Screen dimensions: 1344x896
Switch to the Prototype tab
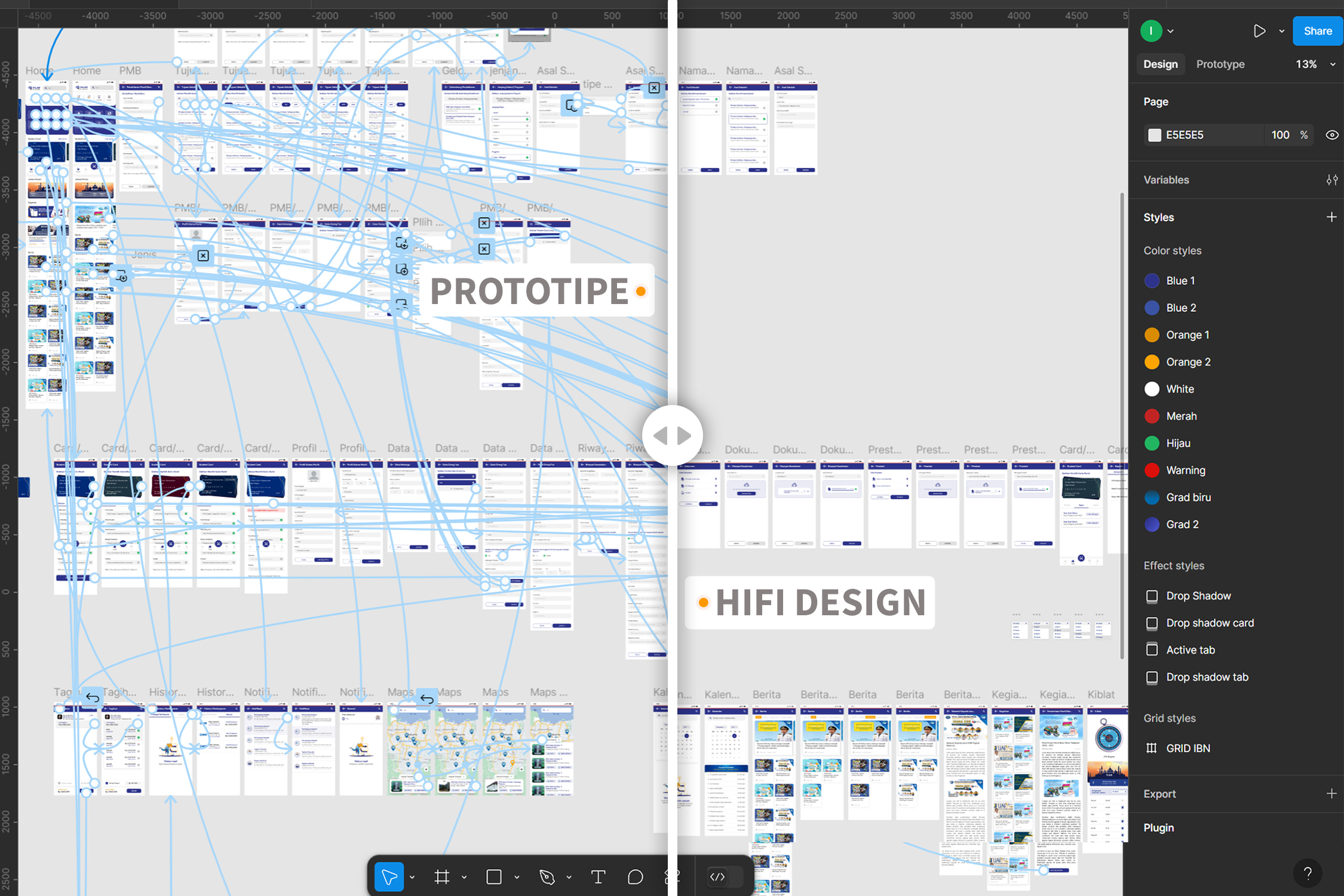click(1220, 64)
